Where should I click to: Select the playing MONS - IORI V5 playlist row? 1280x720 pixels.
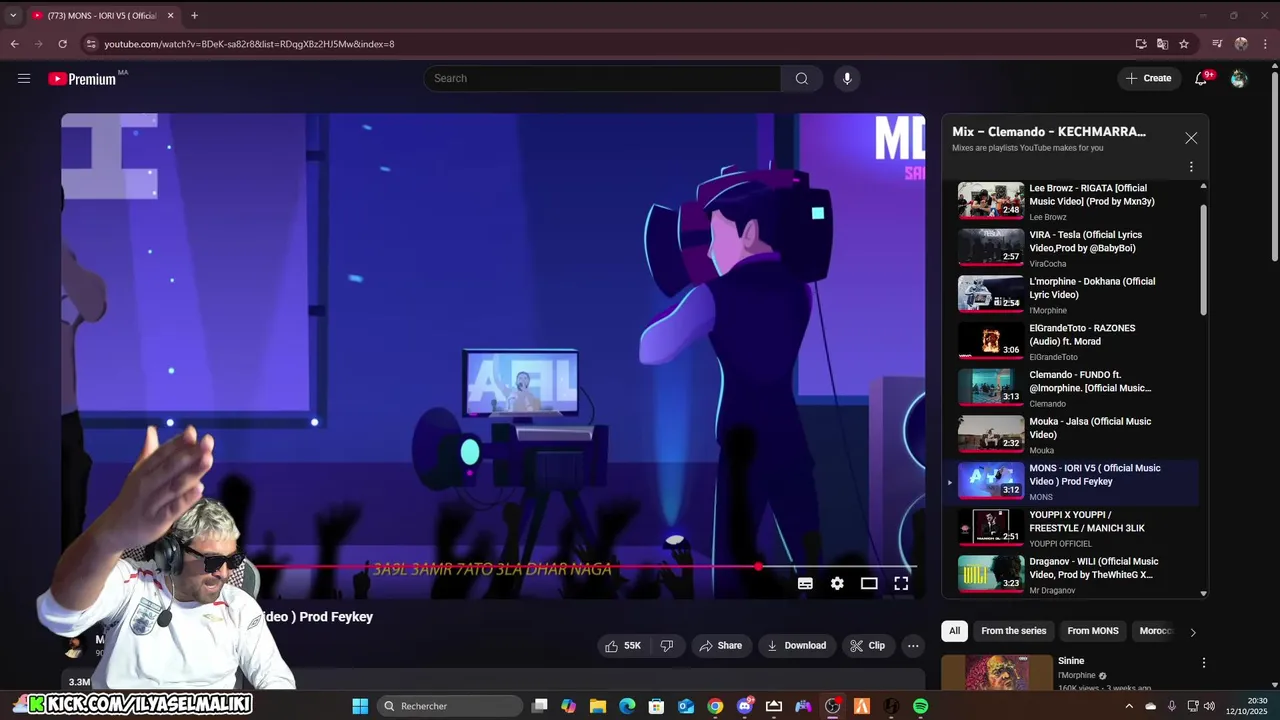coord(1072,481)
